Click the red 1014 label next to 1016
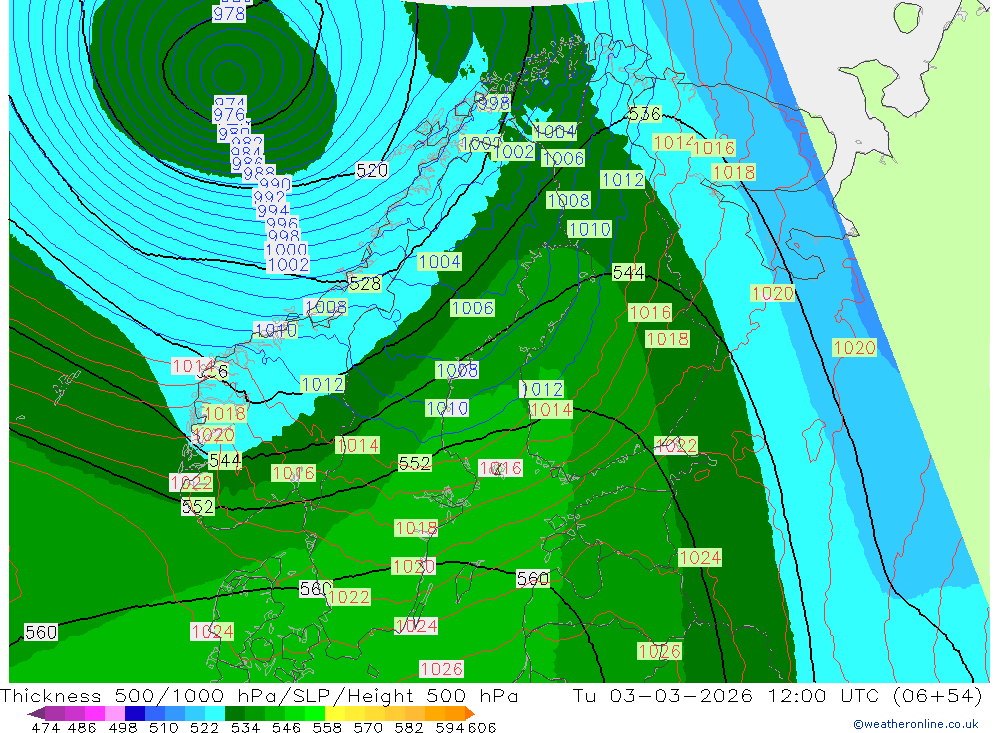 click(x=673, y=142)
